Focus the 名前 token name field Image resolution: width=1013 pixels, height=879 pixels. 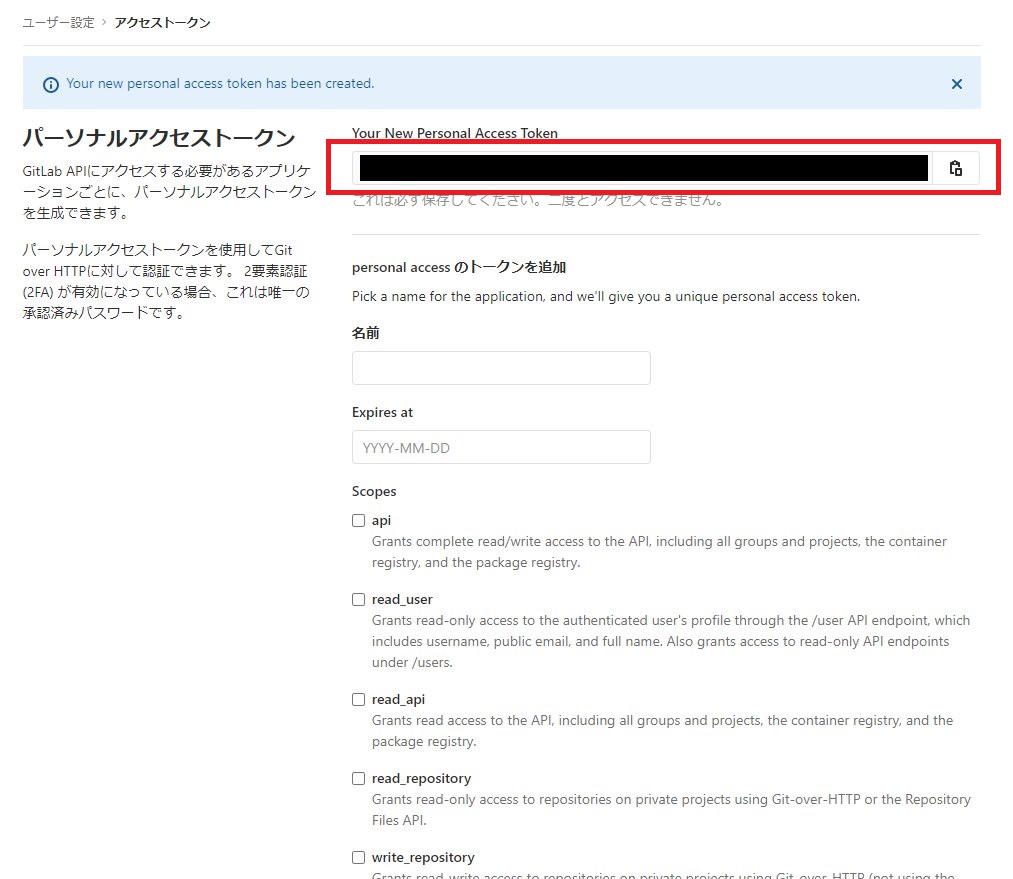(x=501, y=368)
